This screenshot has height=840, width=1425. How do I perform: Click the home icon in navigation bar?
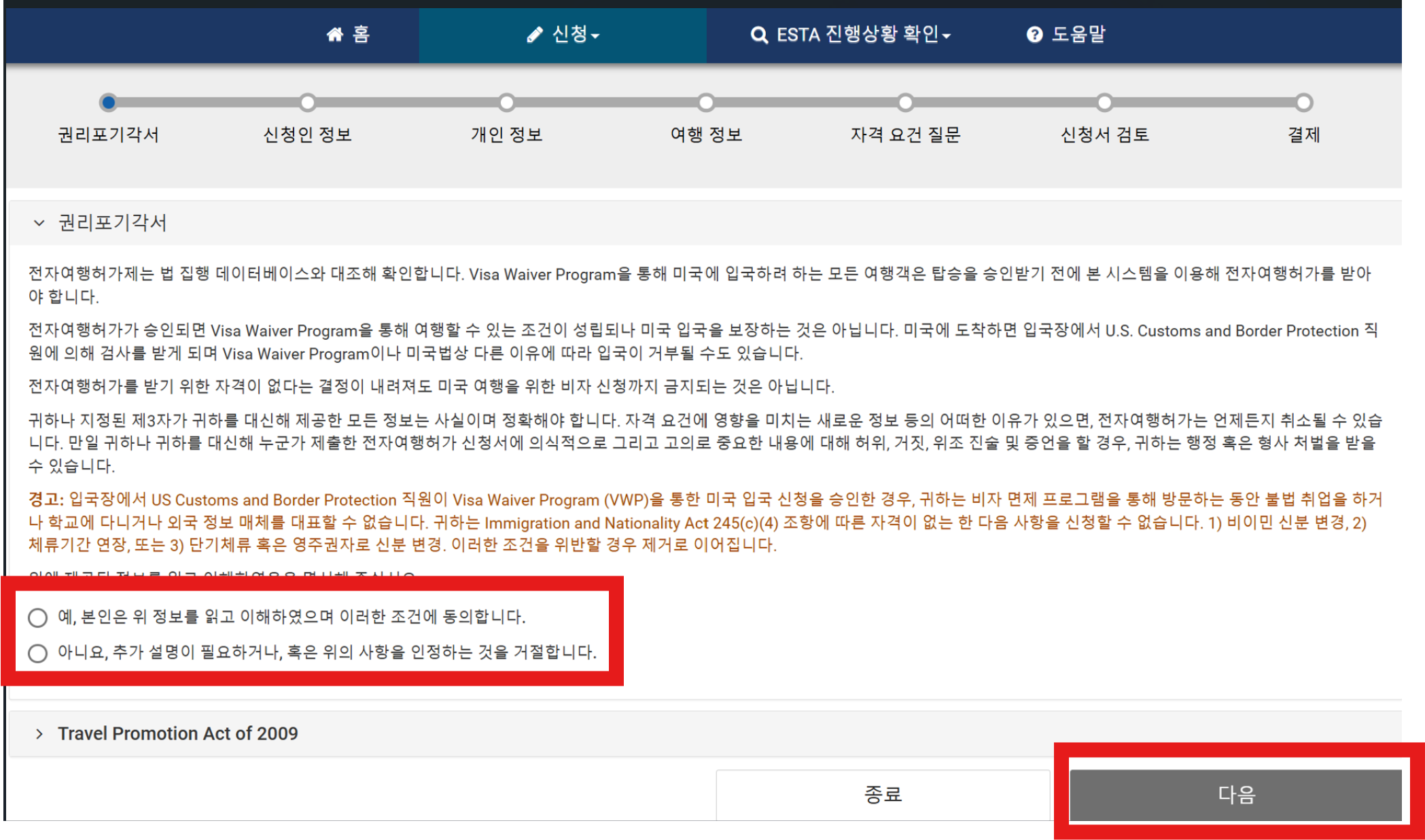point(336,35)
